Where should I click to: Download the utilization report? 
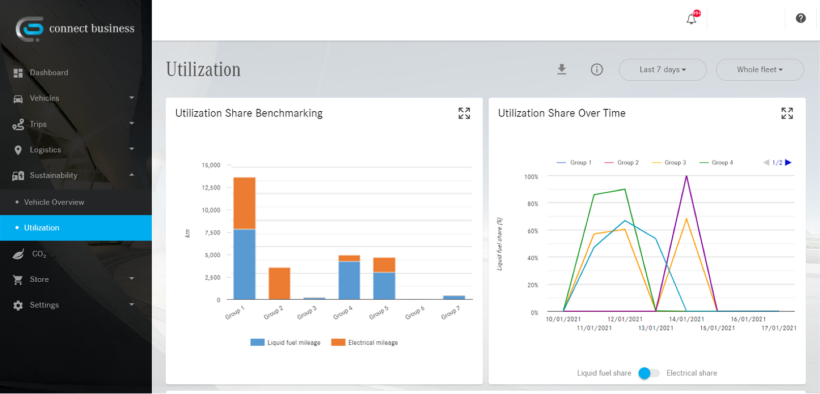pos(562,70)
